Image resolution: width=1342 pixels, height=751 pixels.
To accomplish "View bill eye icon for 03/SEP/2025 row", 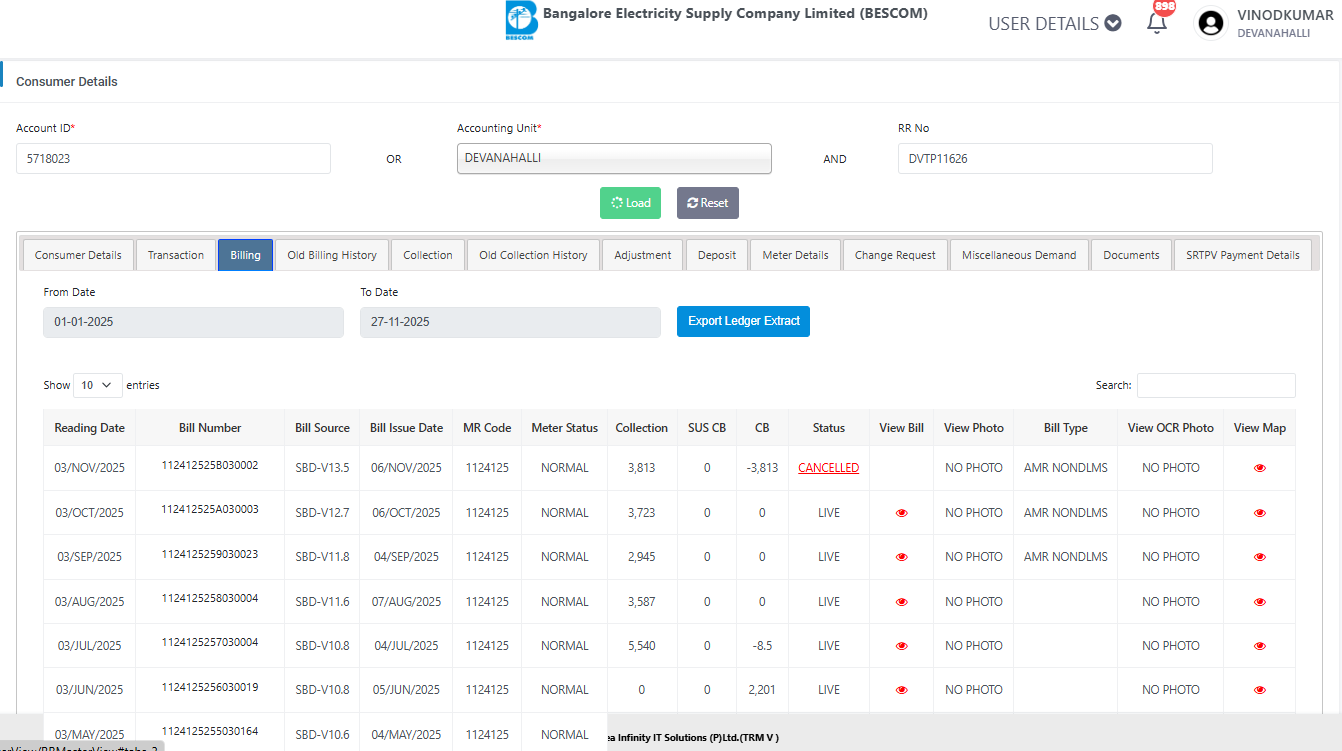I will click(x=901, y=557).
